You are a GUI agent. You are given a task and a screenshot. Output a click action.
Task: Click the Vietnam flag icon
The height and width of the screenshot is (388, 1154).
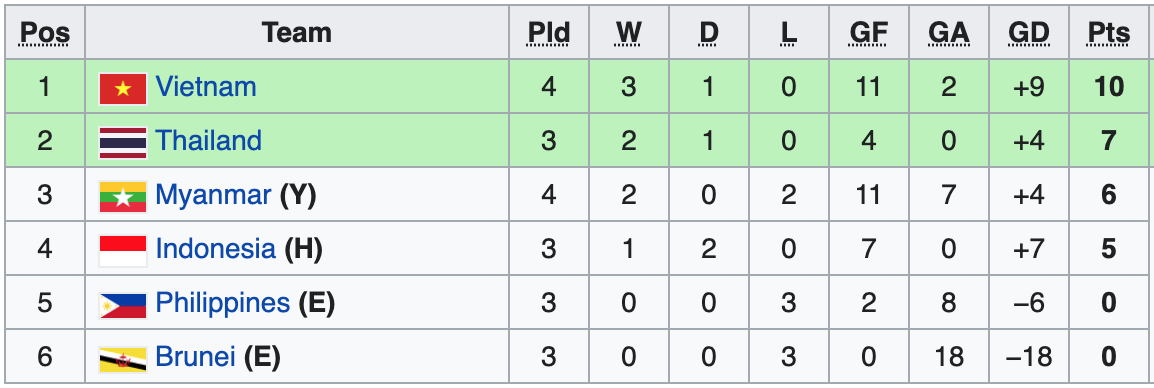pos(123,88)
